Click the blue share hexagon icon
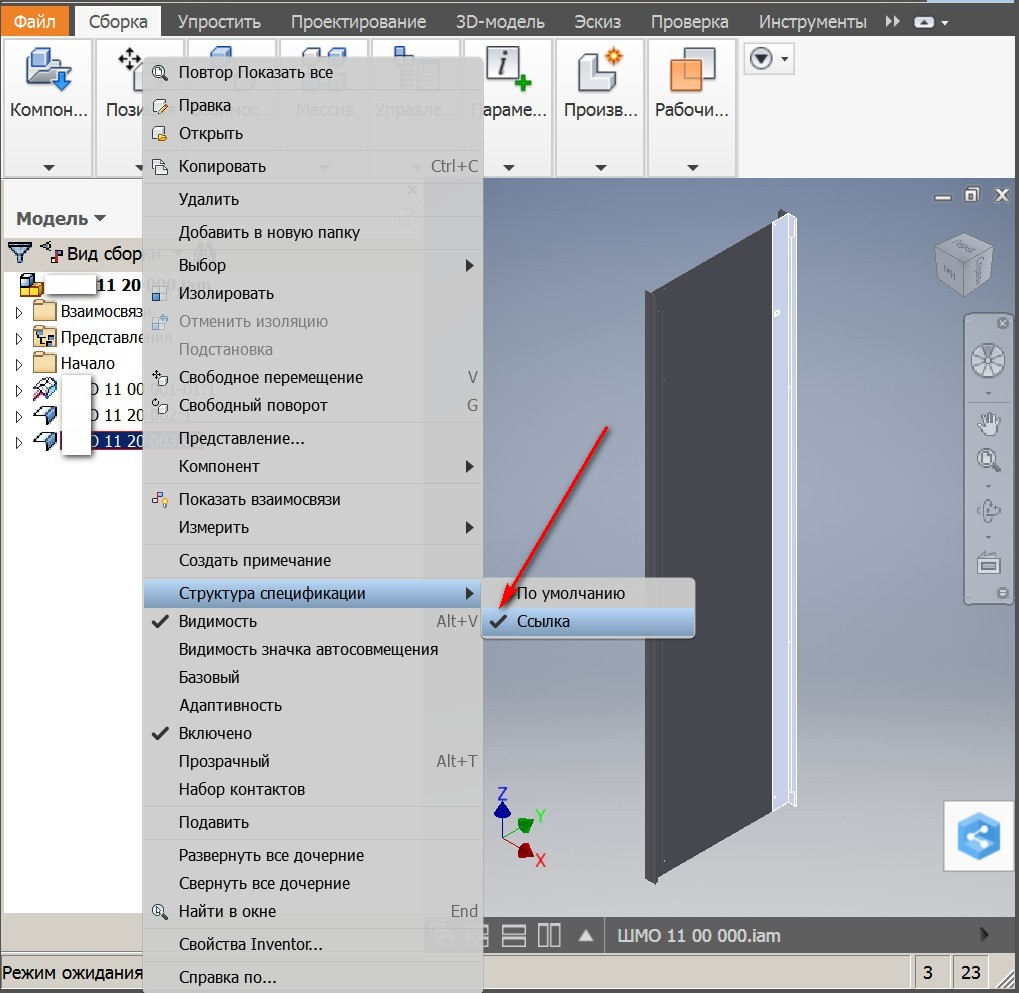Image resolution: width=1019 pixels, height=993 pixels. [979, 836]
